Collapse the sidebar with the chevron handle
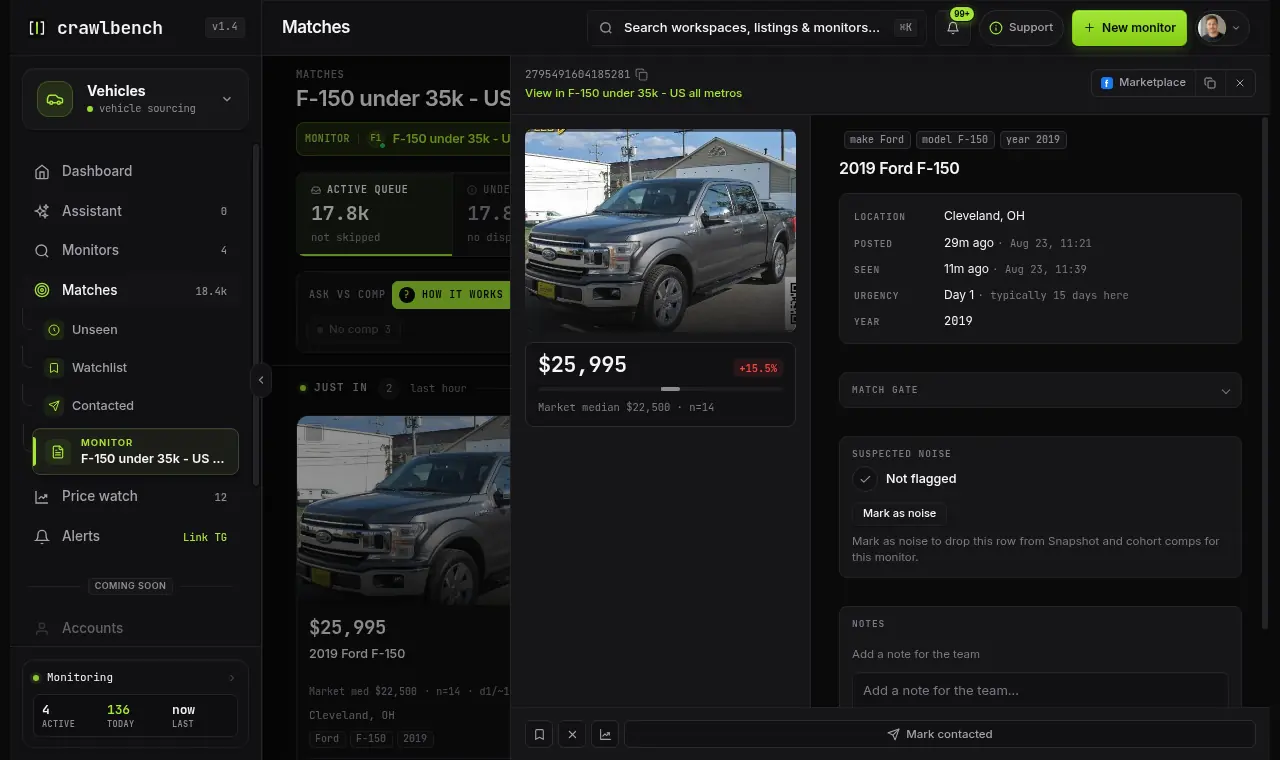1280x760 pixels. click(261, 380)
